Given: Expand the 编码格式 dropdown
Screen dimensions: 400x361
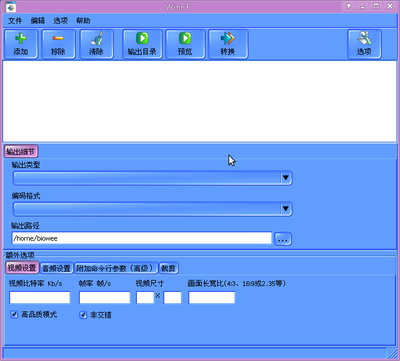Looking at the screenshot, I should (x=286, y=209).
